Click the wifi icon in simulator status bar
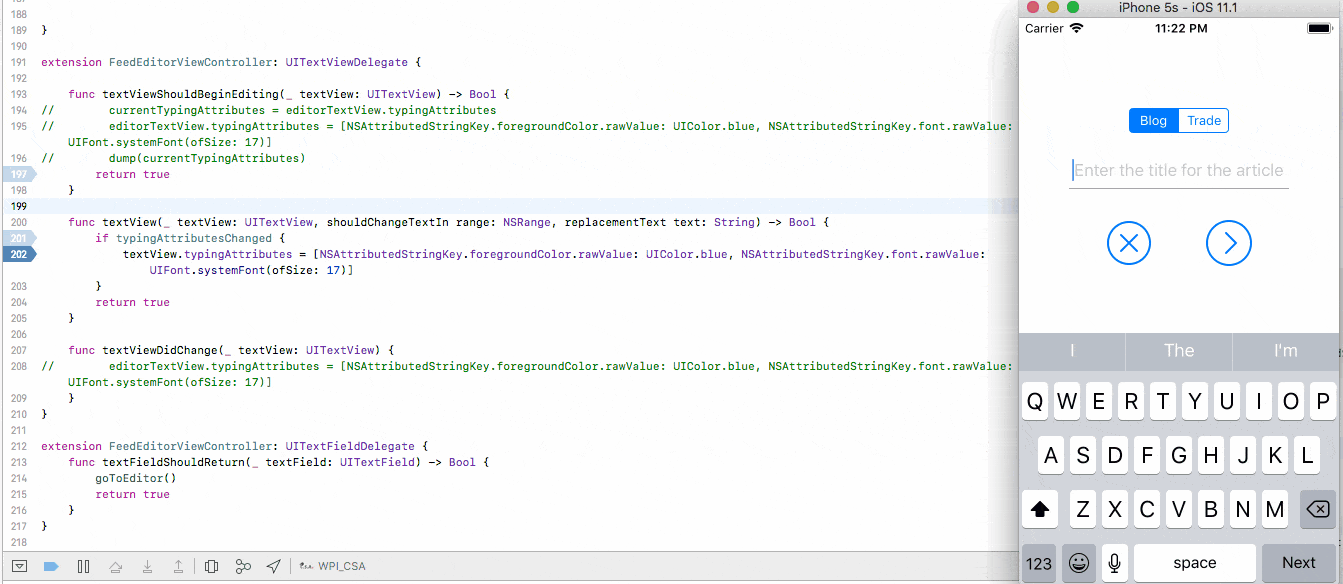The image size is (1343, 584). pos(1076,28)
